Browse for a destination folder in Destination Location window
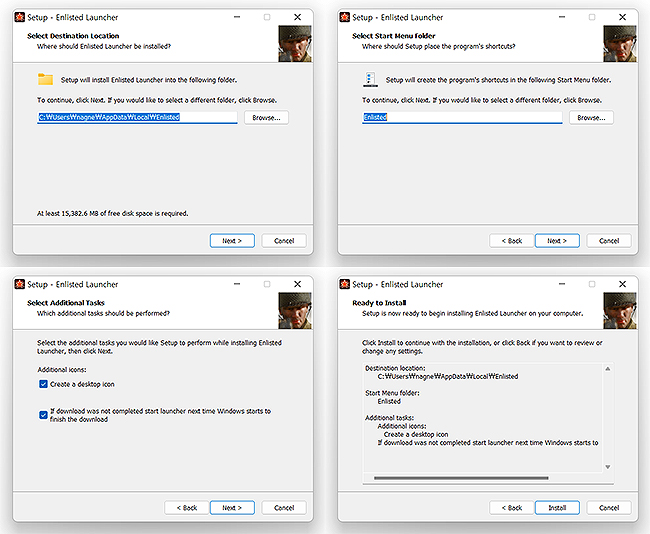 coord(266,118)
